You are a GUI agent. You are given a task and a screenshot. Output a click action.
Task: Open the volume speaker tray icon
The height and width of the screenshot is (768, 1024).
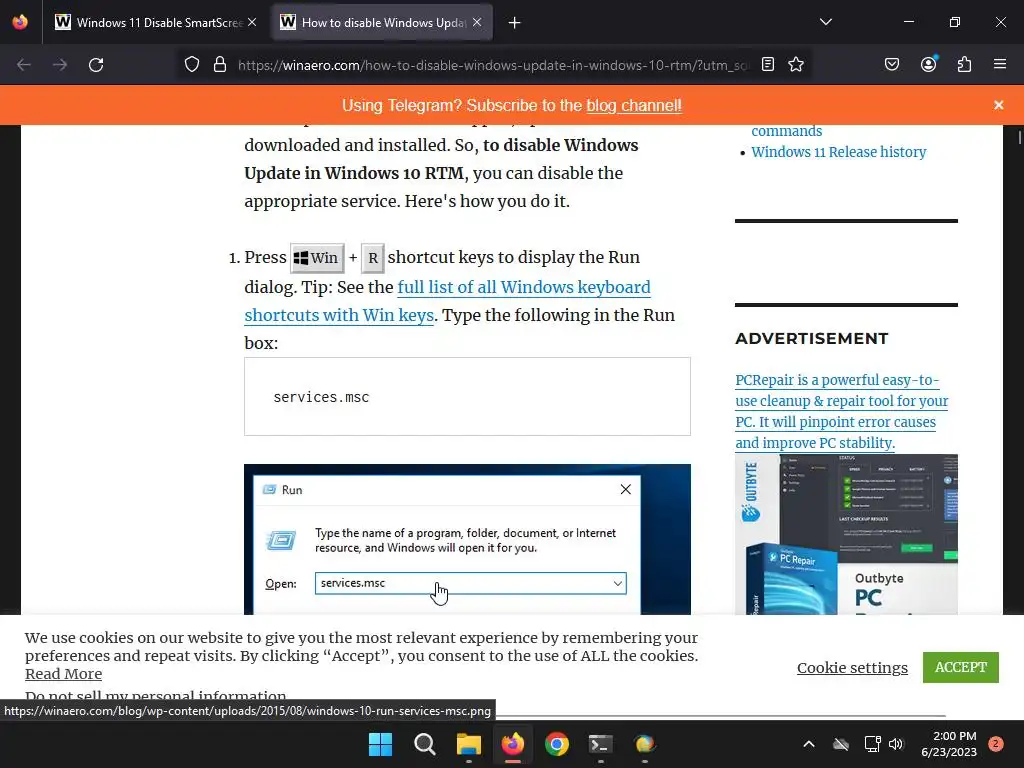click(896, 744)
